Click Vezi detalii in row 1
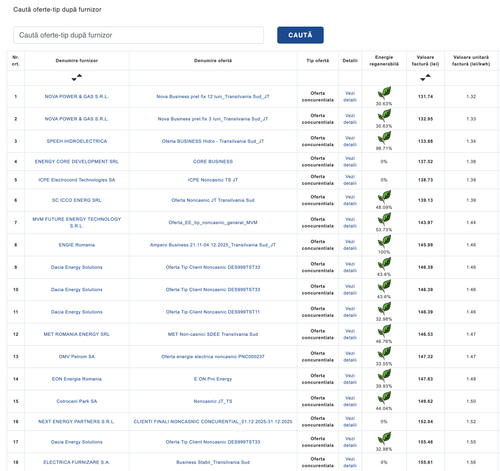 click(350, 96)
